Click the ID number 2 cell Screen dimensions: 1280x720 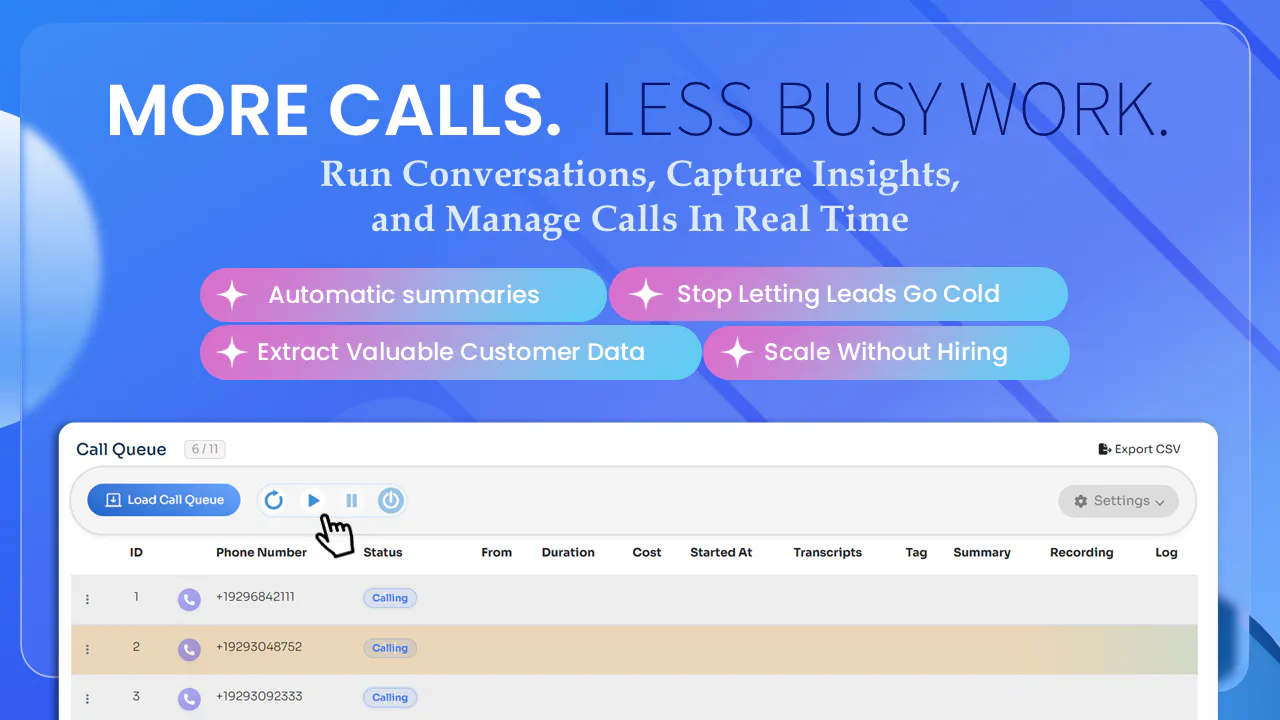136,647
